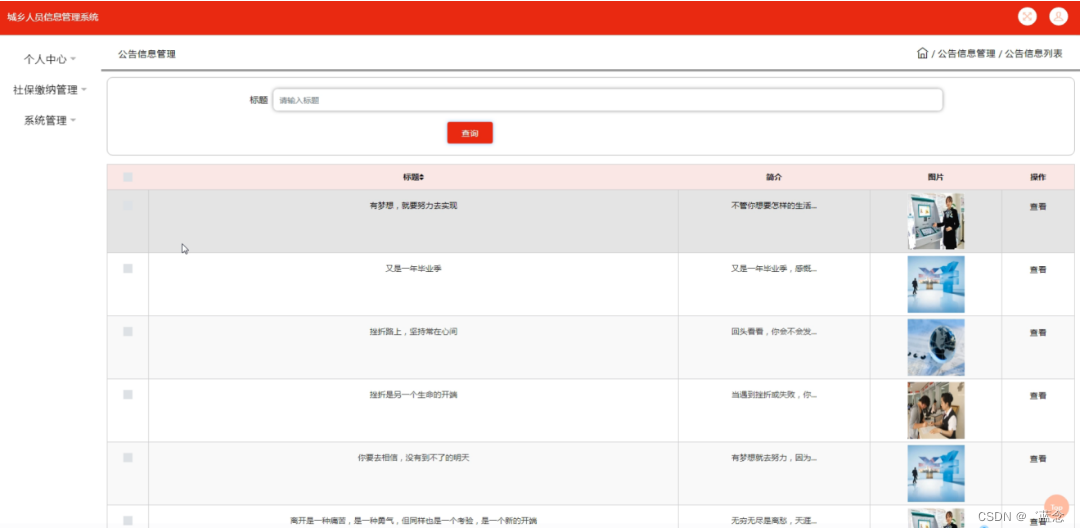The image size is (1080, 532).
Task: Open the 公告信息列表 breadcrumb link
Action: (x=1033, y=54)
